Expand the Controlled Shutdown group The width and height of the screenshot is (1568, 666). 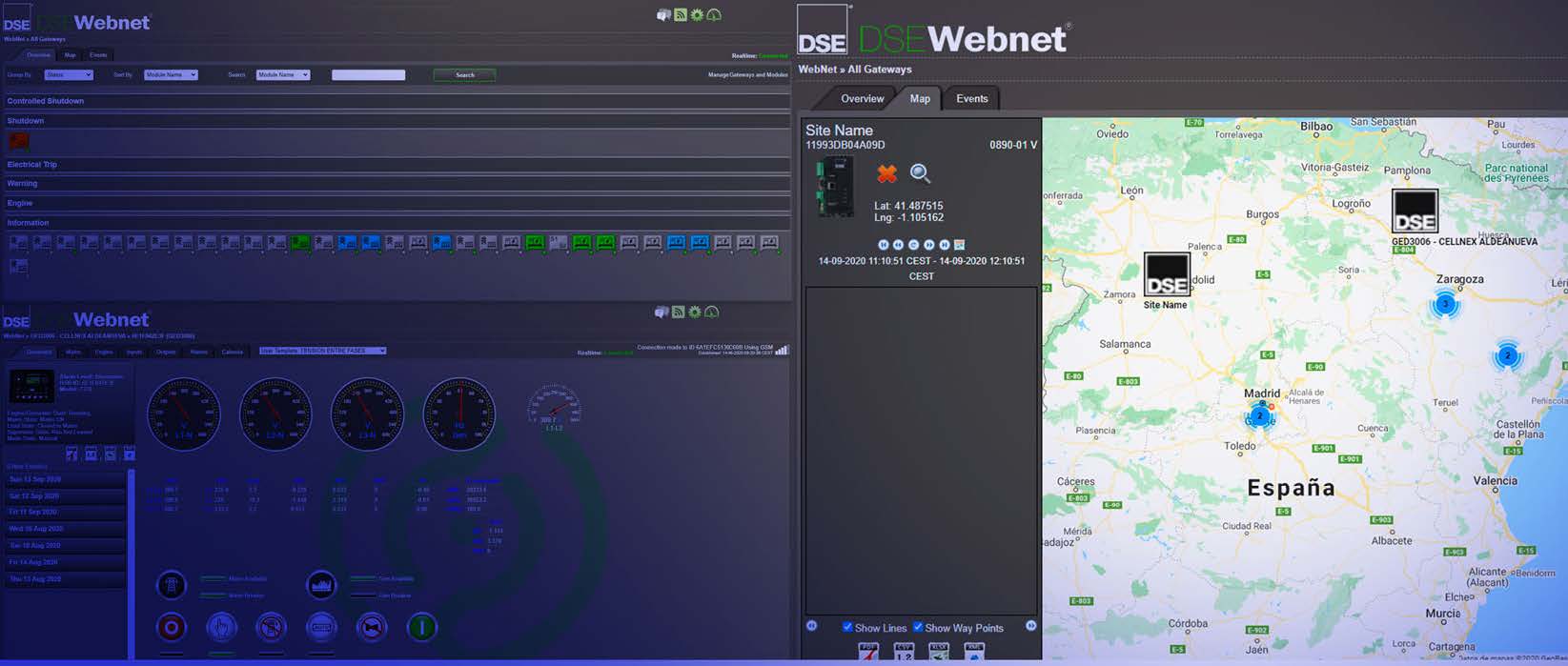397,101
